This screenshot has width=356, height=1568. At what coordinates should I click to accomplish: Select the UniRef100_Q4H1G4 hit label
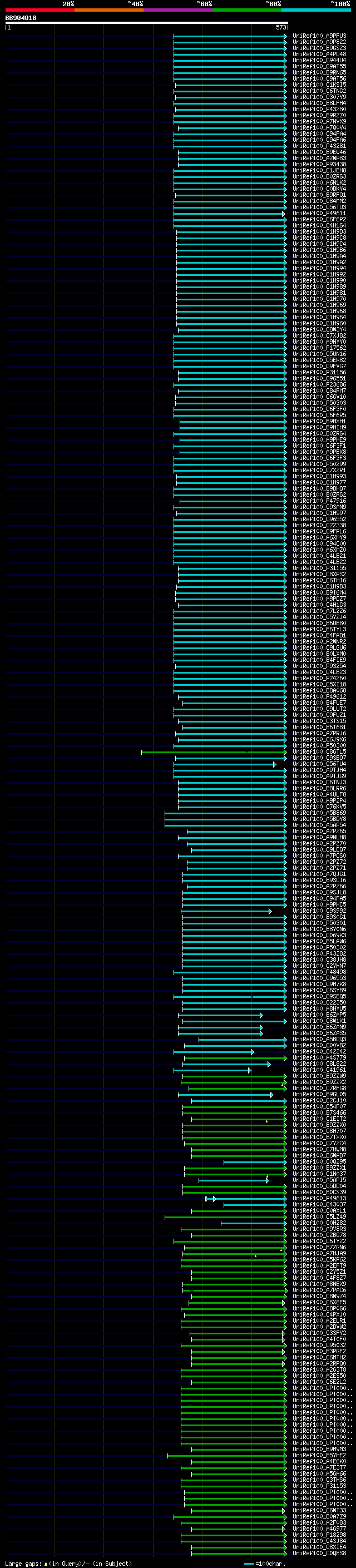click(x=319, y=226)
